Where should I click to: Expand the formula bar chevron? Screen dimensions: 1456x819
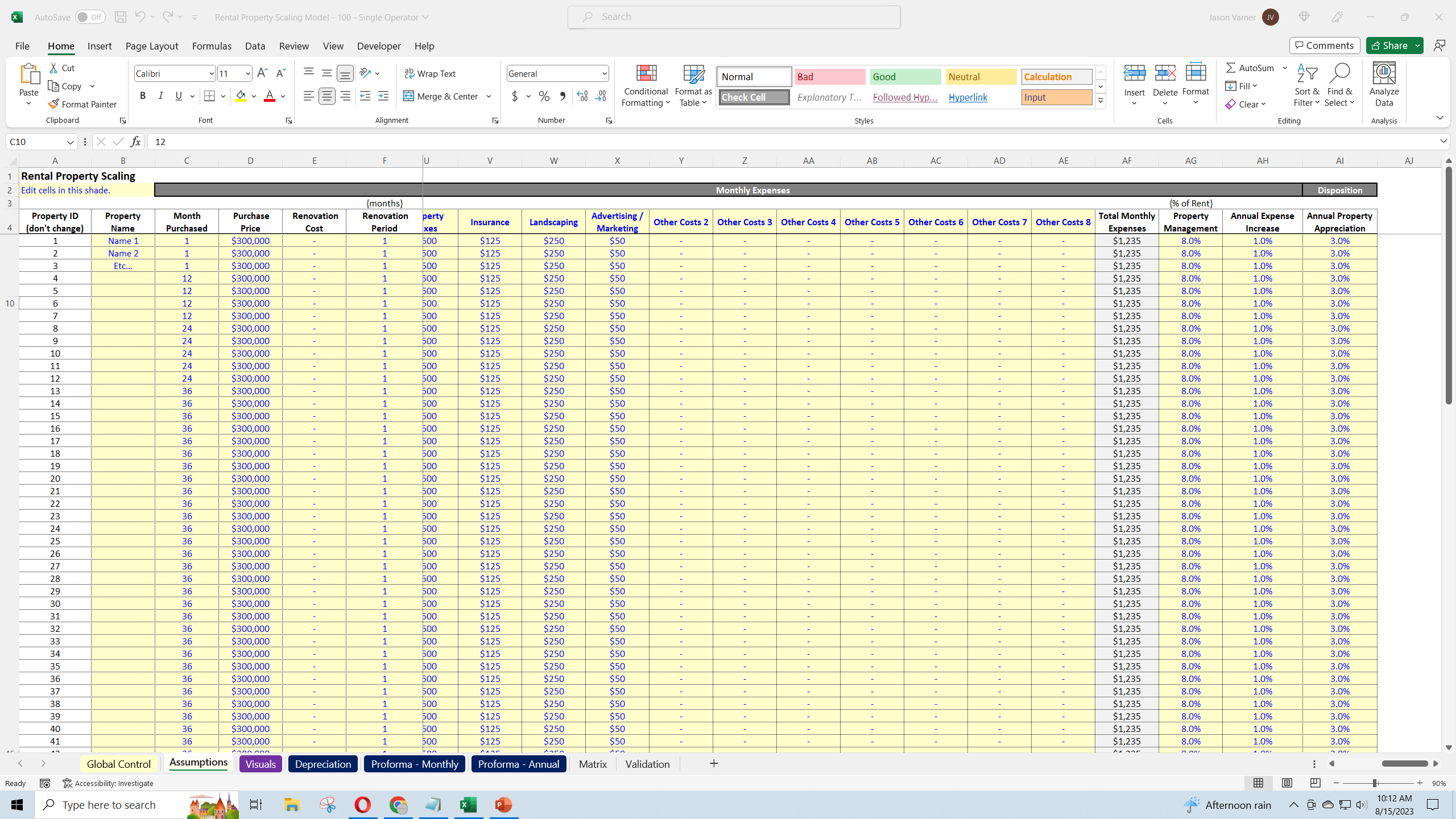click(x=1443, y=141)
